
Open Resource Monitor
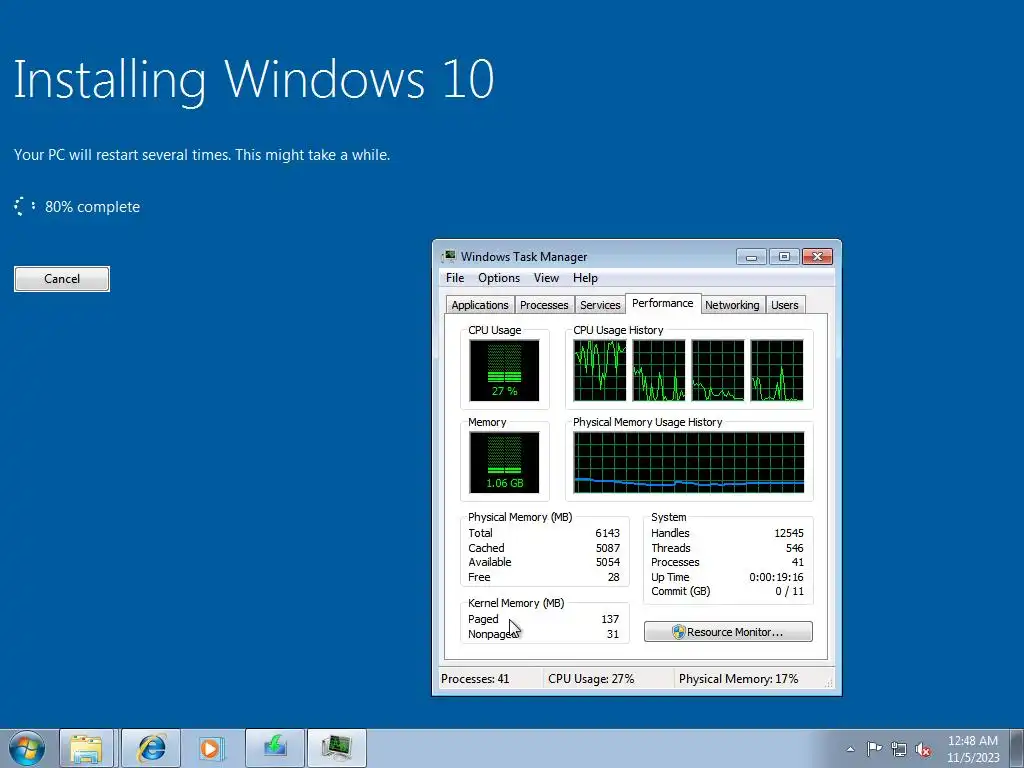[x=728, y=632]
